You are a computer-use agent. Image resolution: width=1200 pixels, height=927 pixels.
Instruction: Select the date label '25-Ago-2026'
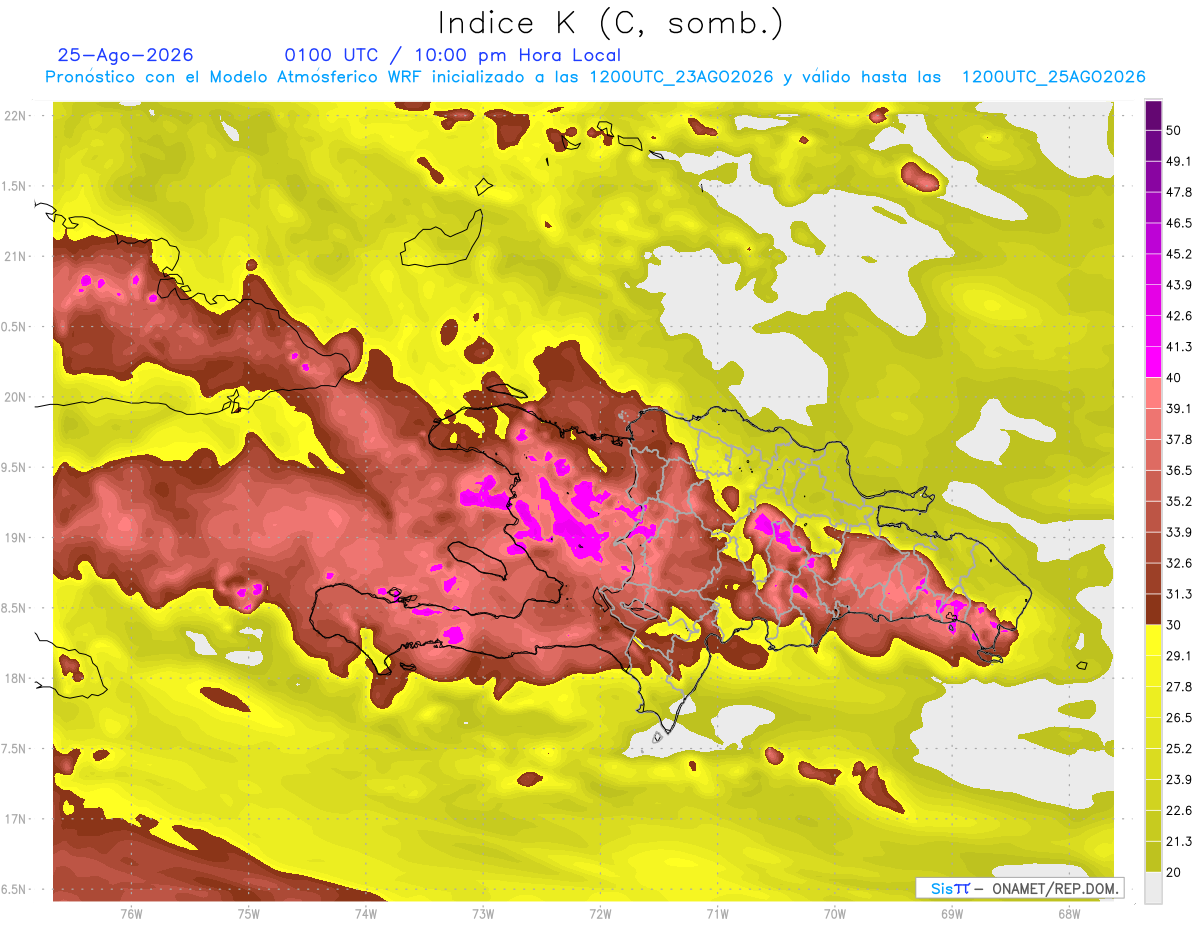pyautogui.click(x=126, y=55)
